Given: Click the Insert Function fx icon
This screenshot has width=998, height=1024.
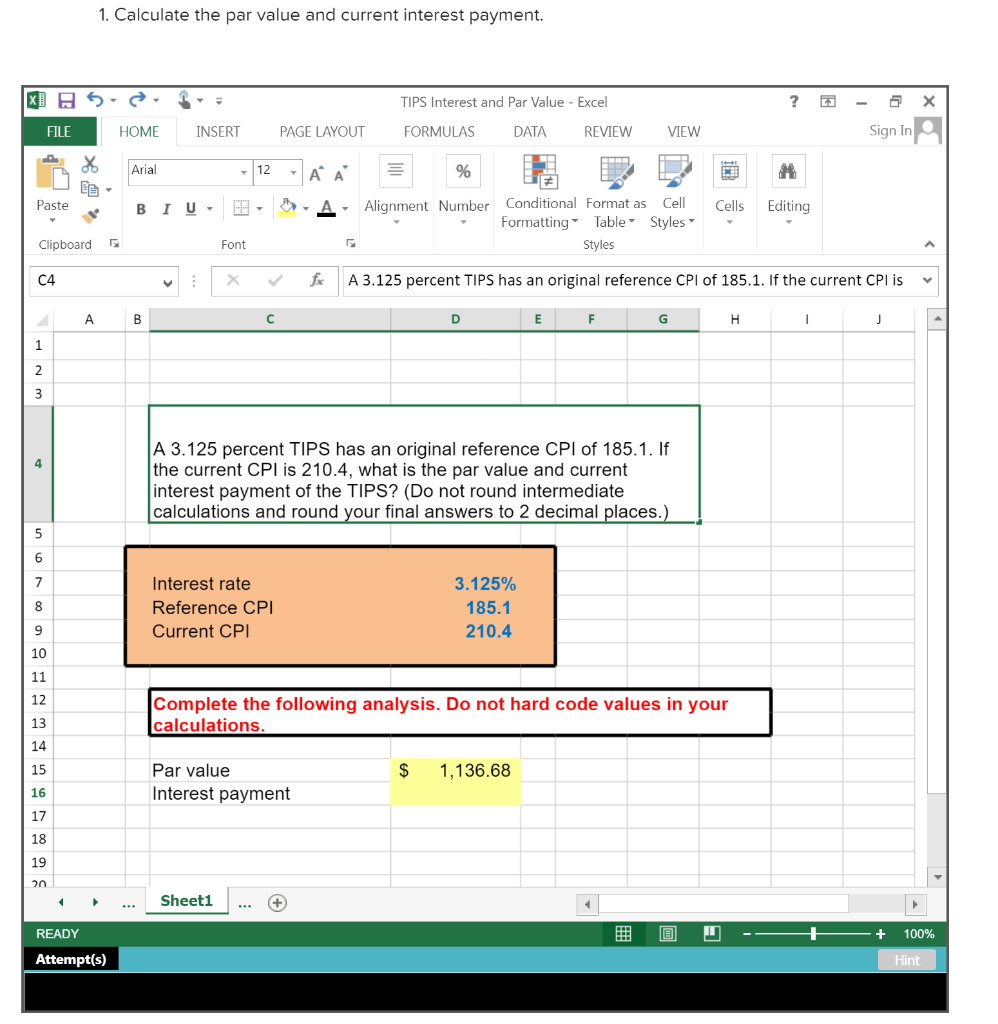Looking at the screenshot, I should pos(318,280).
